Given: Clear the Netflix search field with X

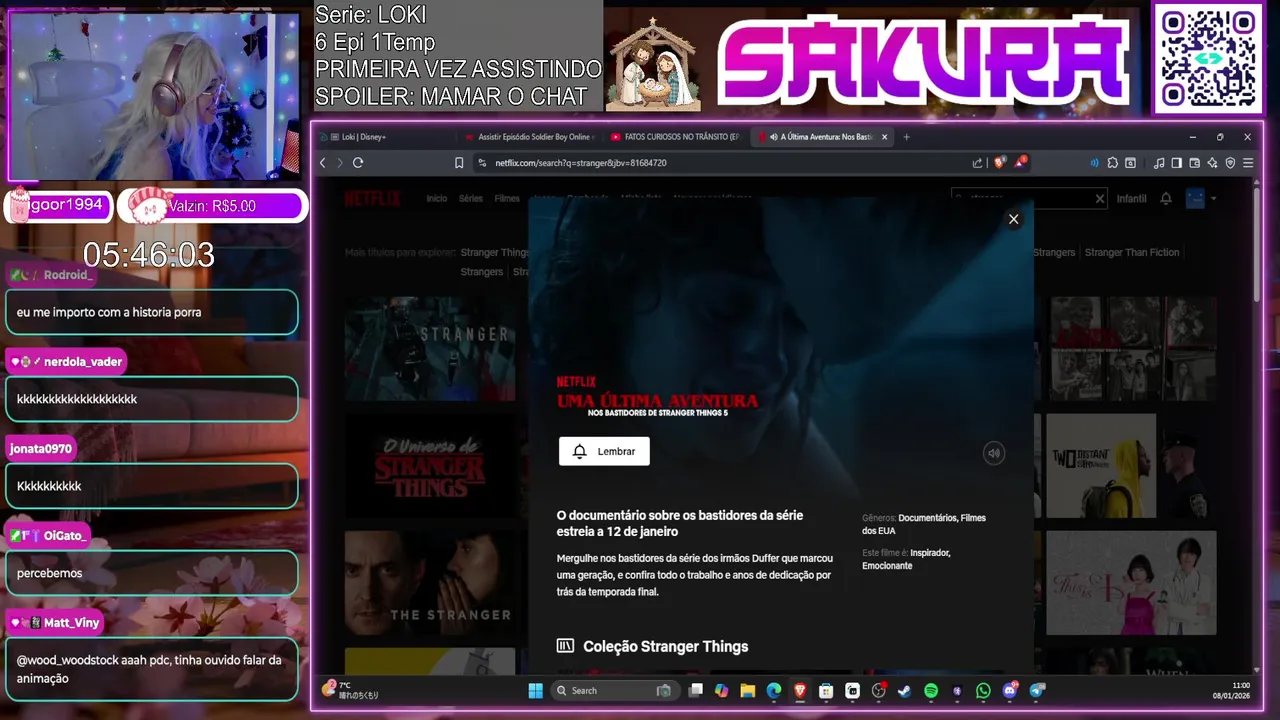Looking at the screenshot, I should pos(1100,199).
